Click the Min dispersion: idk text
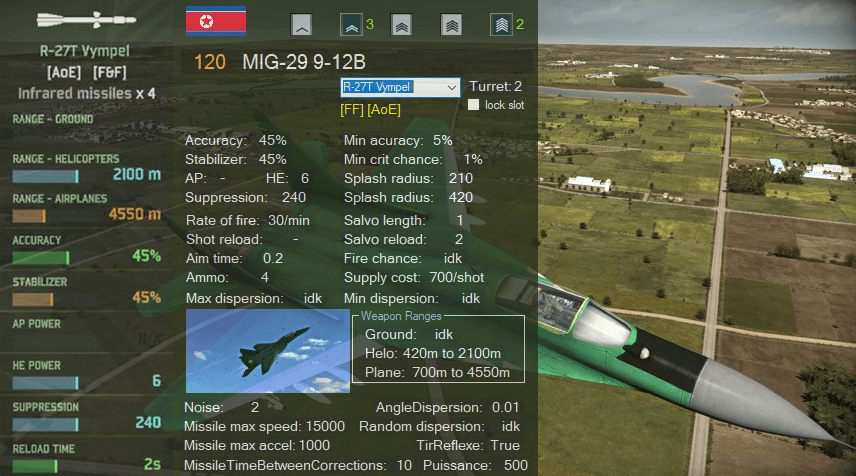The image size is (856, 476). (412, 299)
